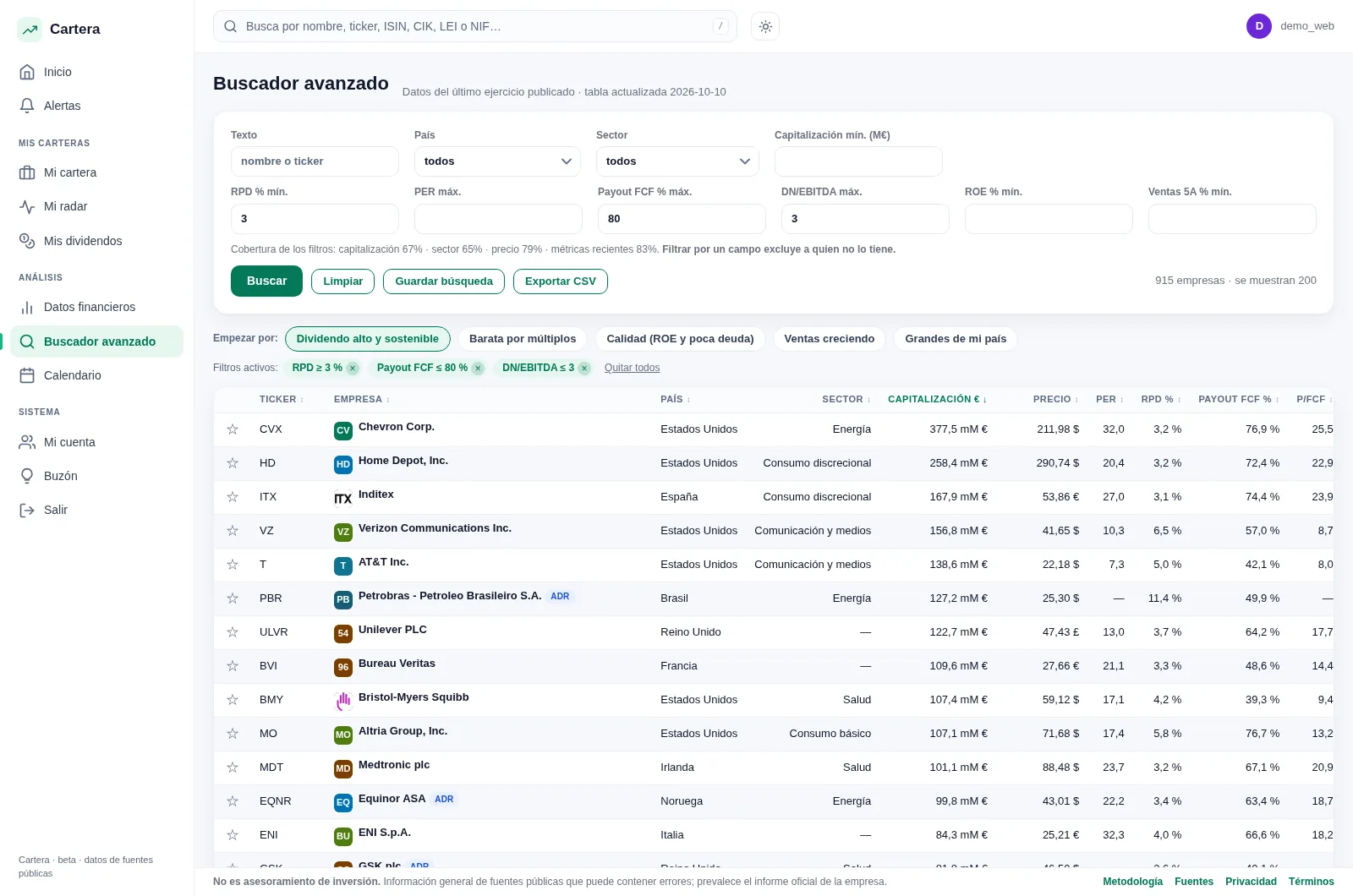1353x896 pixels.
Task: Click Quitar todos link
Action: coord(632,368)
